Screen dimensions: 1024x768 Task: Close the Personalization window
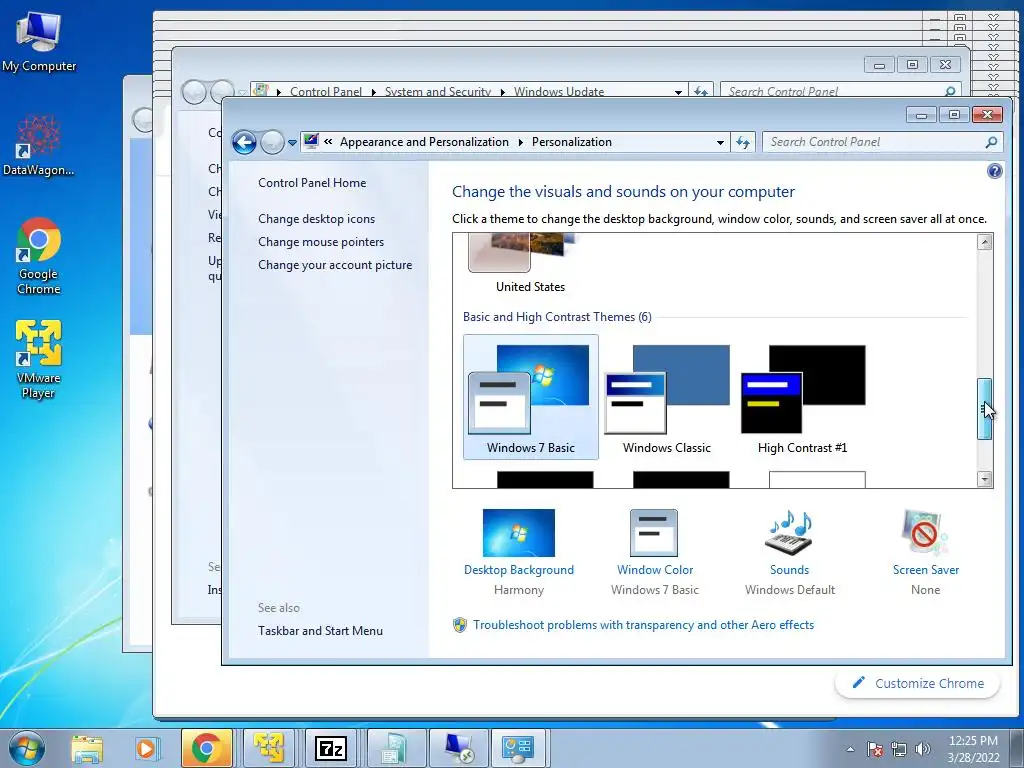click(x=987, y=115)
